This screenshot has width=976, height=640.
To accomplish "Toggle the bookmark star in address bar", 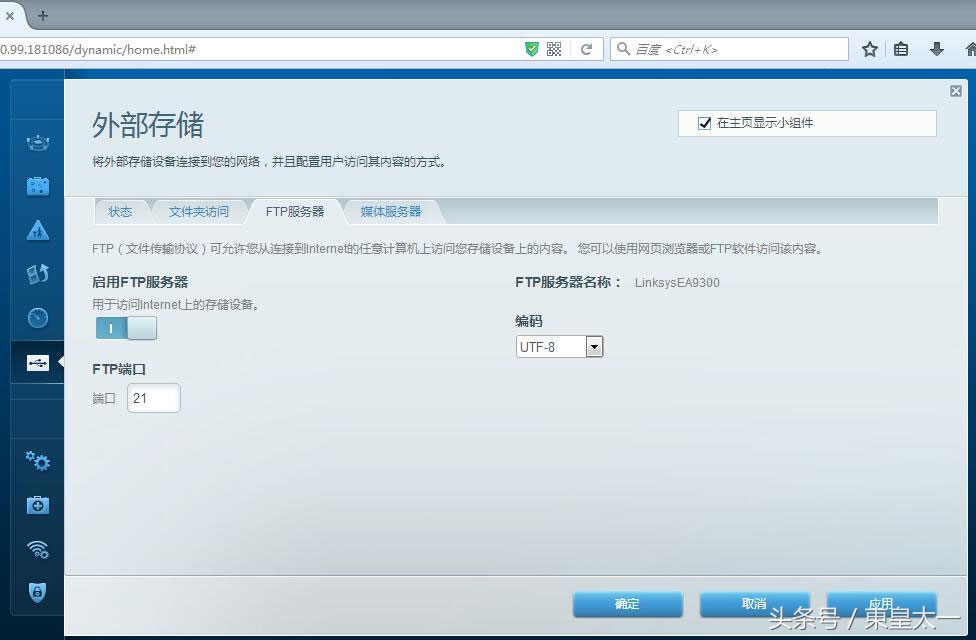I will coord(869,48).
